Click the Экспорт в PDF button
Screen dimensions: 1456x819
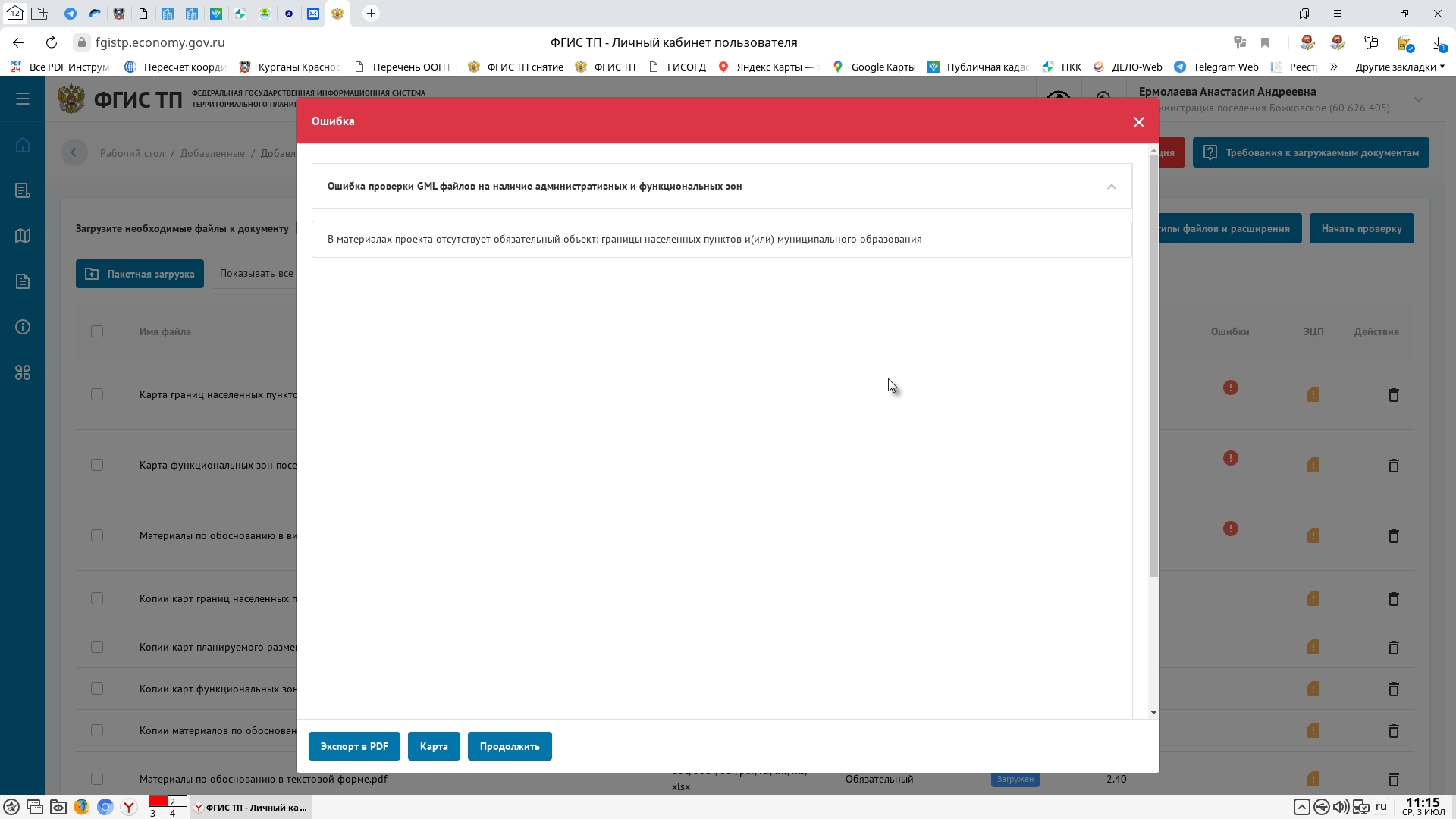(353, 746)
